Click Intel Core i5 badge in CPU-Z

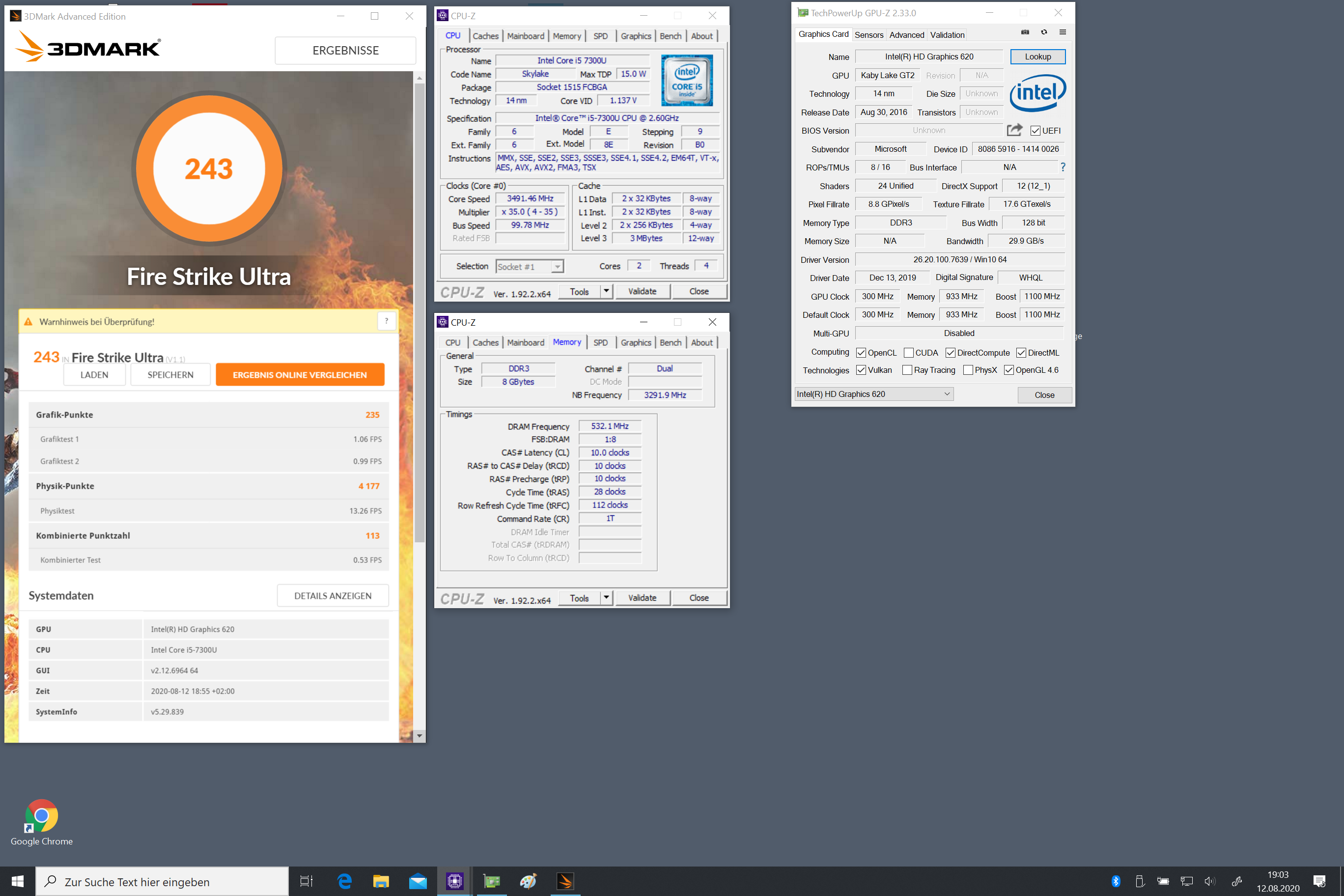point(687,80)
